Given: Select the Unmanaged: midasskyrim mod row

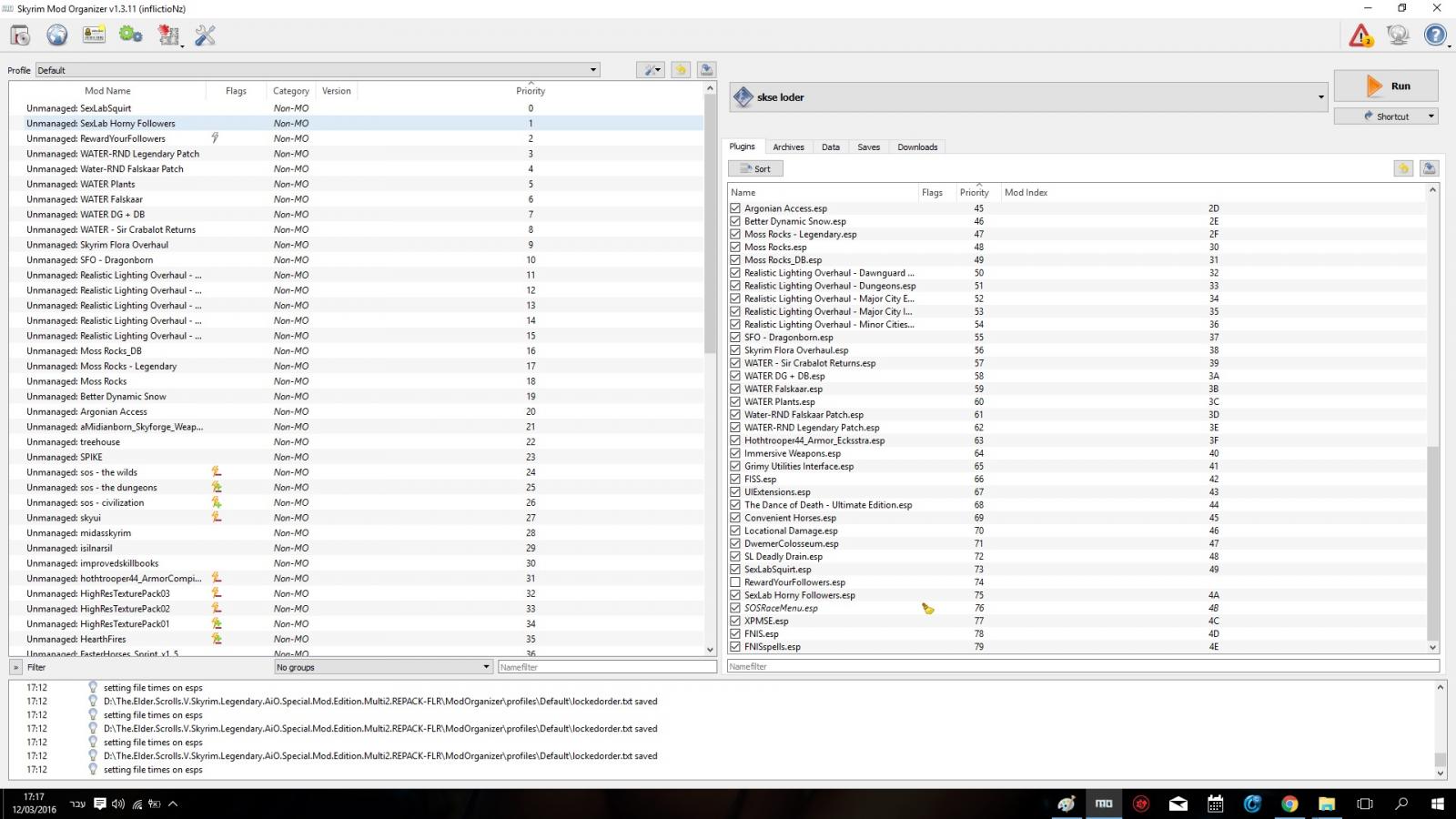Looking at the screenshot, I should pos(357,533).
